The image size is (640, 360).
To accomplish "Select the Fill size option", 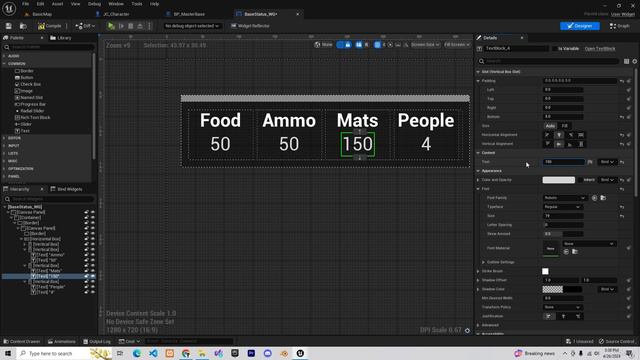I will point(564,126).
